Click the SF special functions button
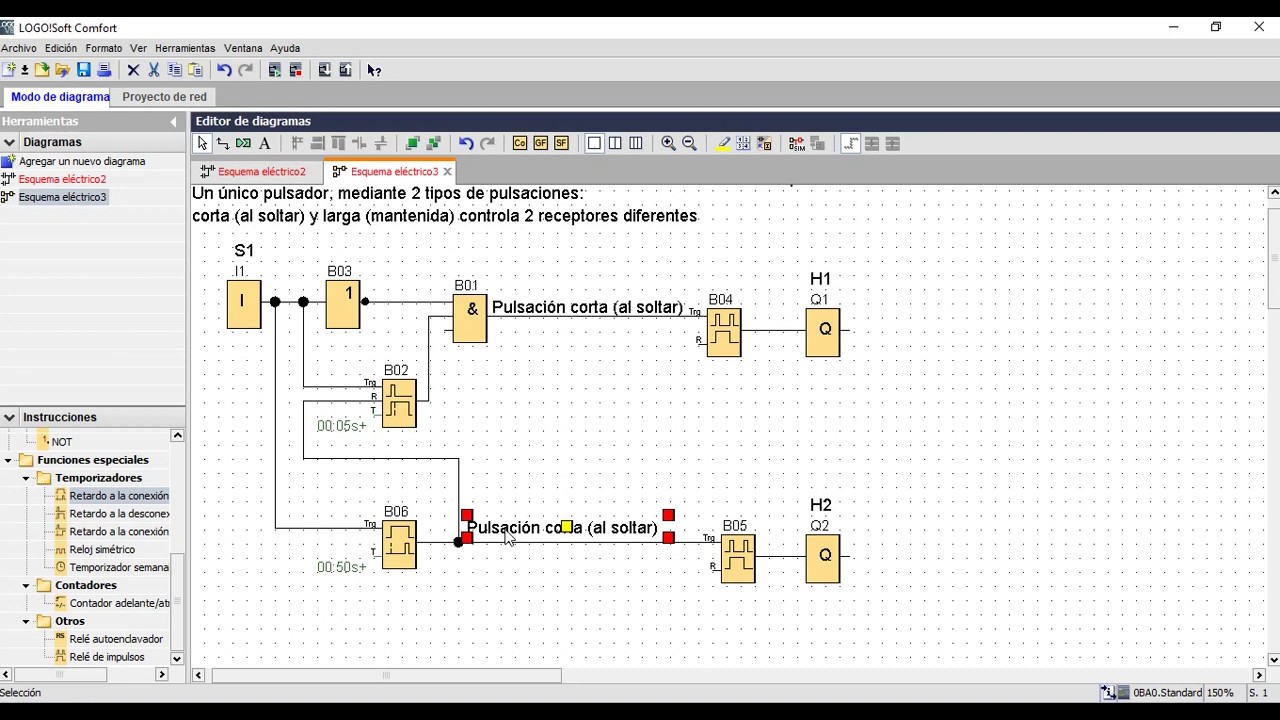This screenshot has height=720, width=1280. tap(561, 144)
